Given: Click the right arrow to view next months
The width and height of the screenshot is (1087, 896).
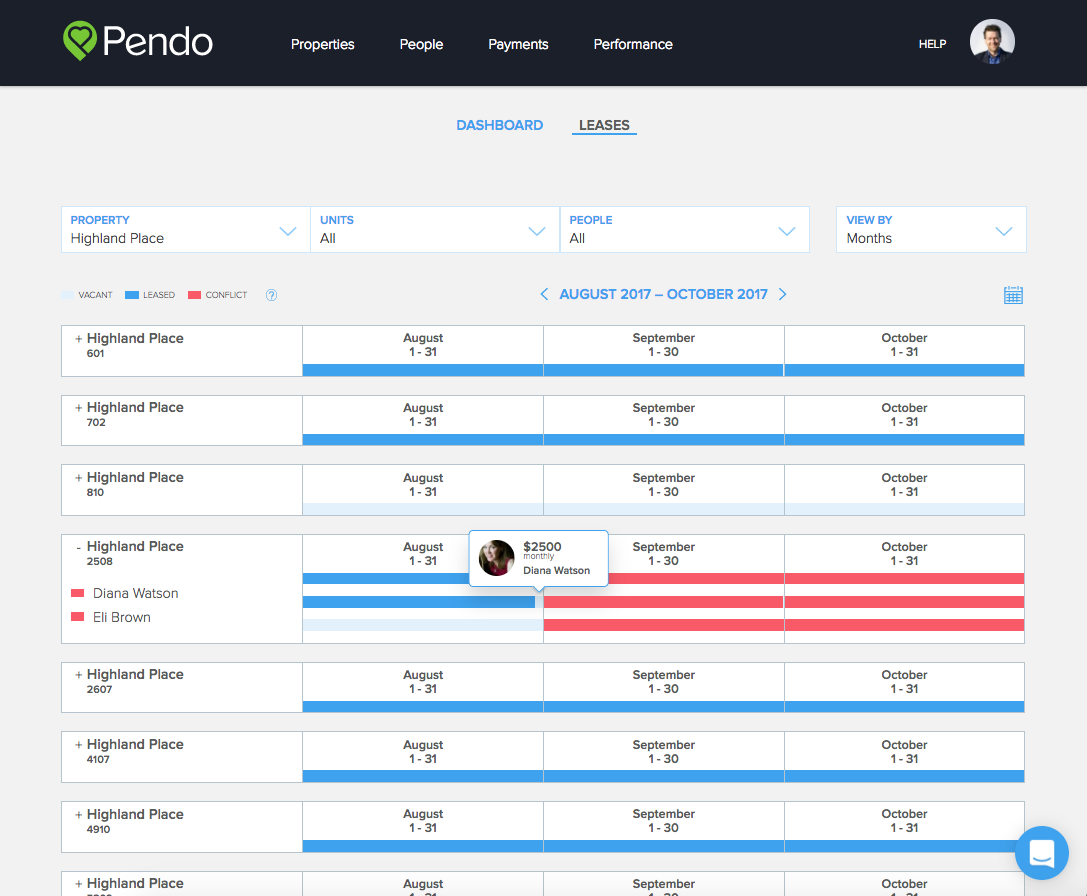Looking at the screenshot, I should point(783,294).
